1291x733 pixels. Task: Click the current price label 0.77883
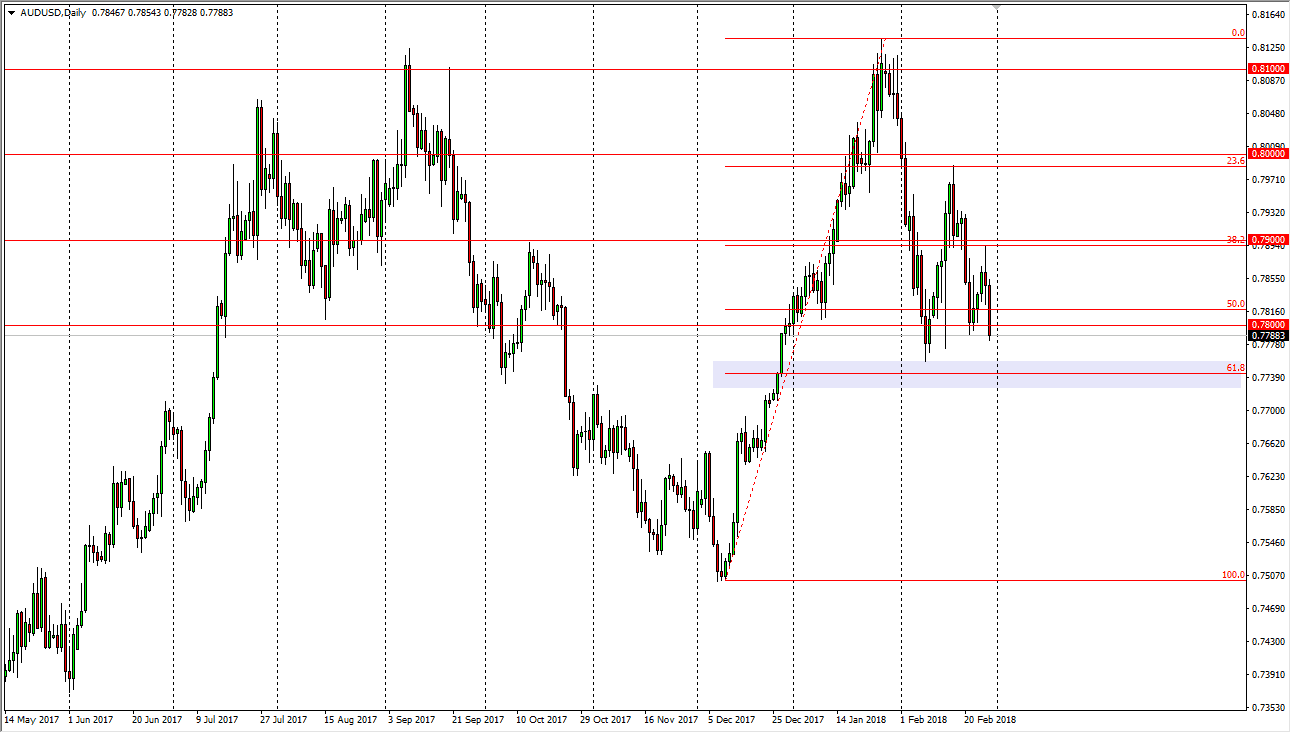(1268, 336)
